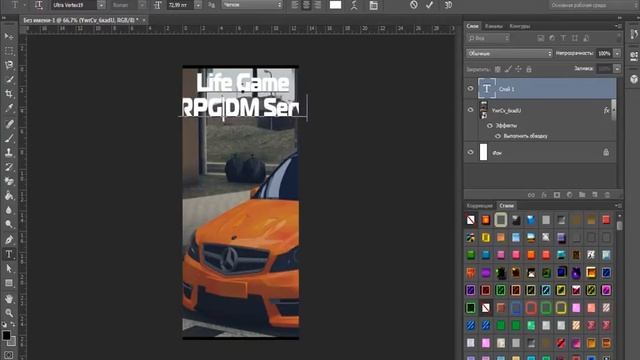Open the fill slider dropdown

617,69
